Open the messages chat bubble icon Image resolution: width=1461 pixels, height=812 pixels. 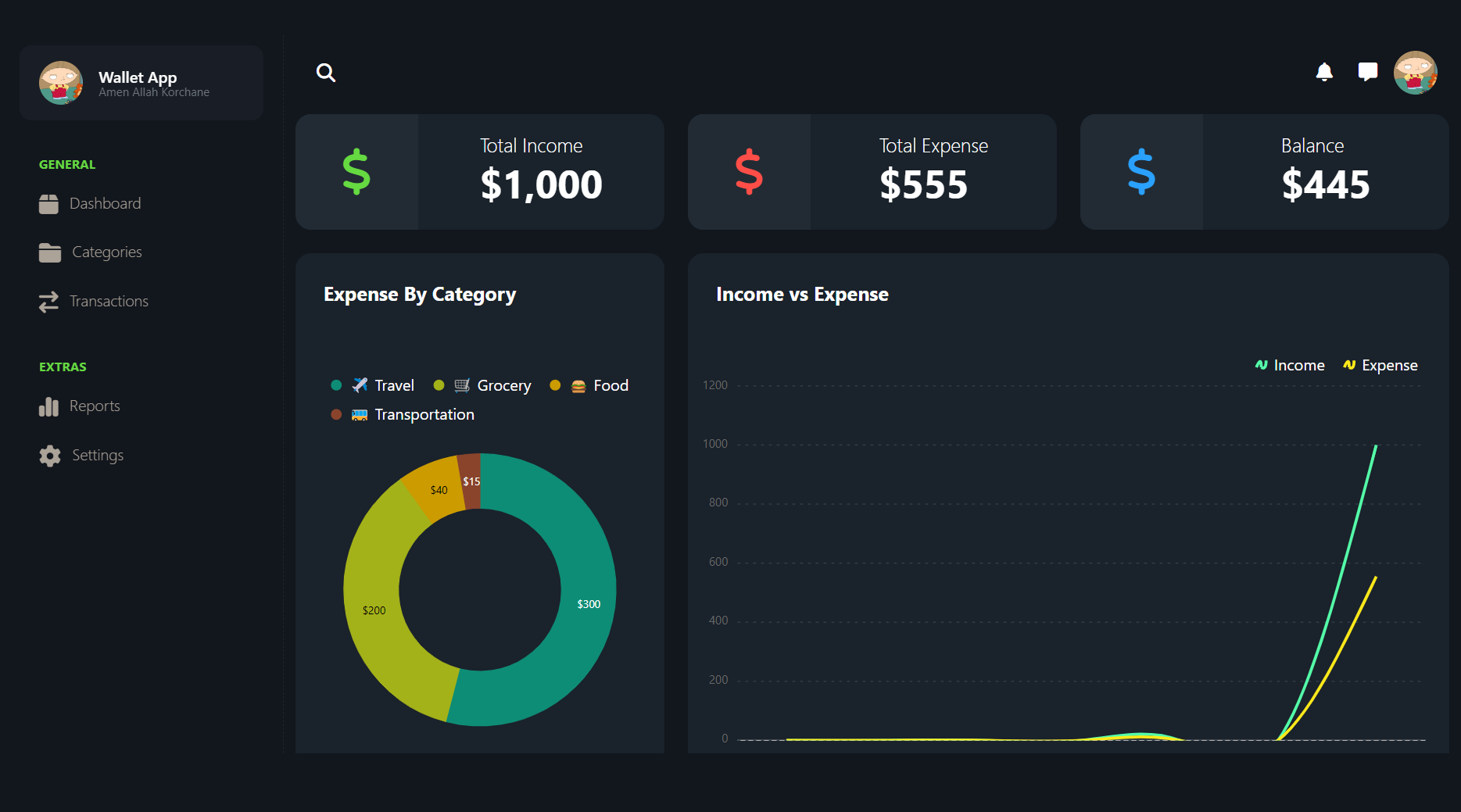[x=1367, y=71]
